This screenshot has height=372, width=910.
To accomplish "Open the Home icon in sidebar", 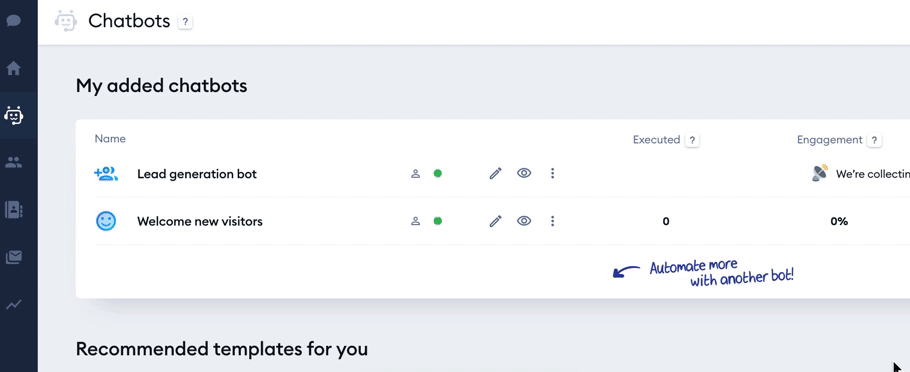I will click(x=13, y=68).
